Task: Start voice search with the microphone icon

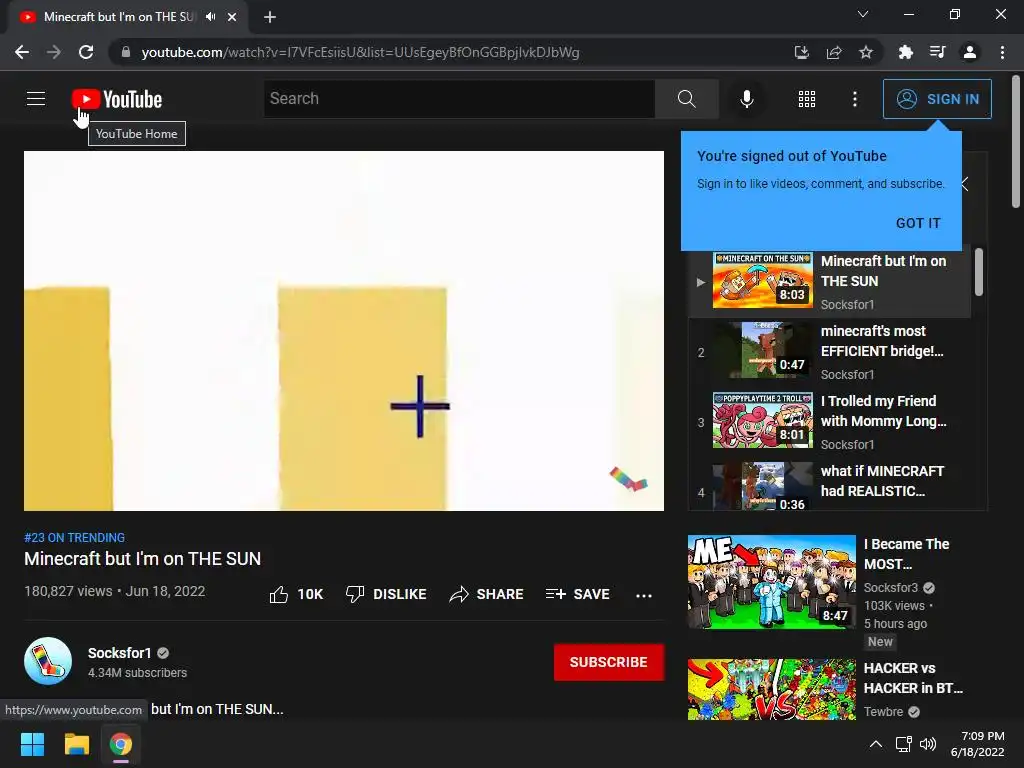Action: tap(746, 99)
